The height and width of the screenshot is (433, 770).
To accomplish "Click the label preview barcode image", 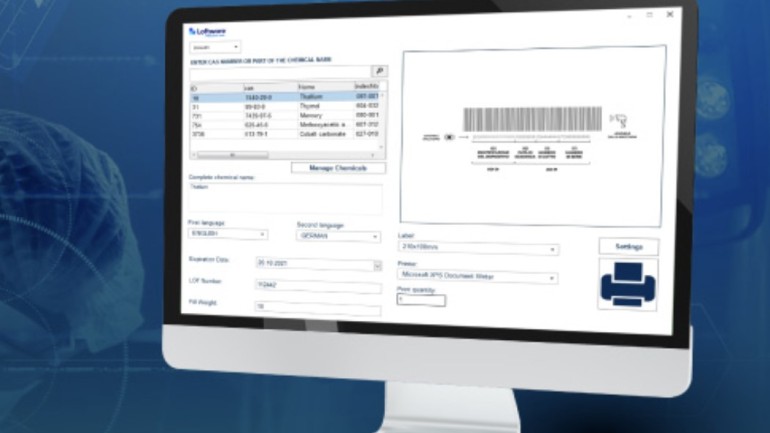I will [532, 119].
